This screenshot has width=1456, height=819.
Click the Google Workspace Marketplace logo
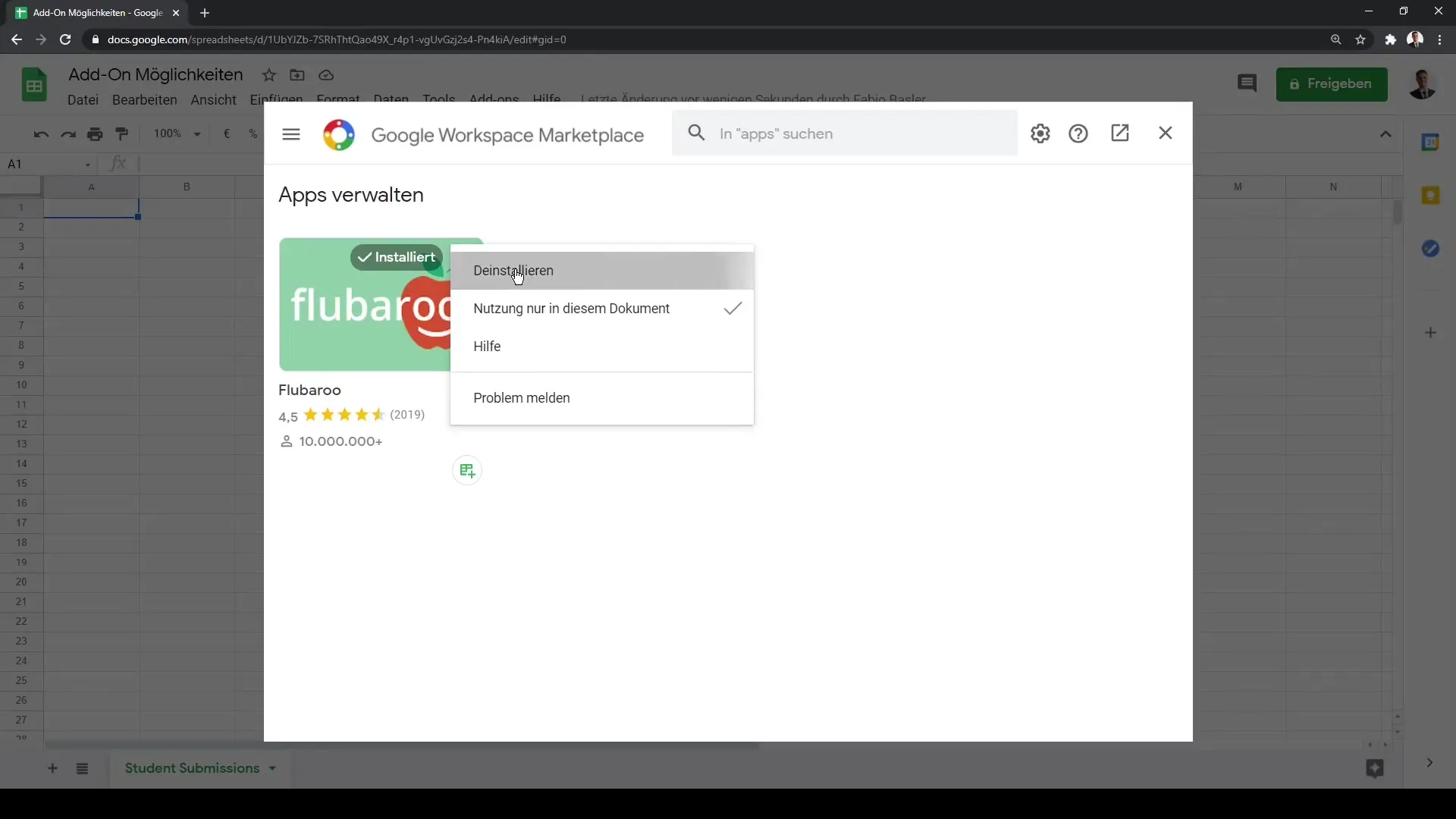click(x=339, y=135)
